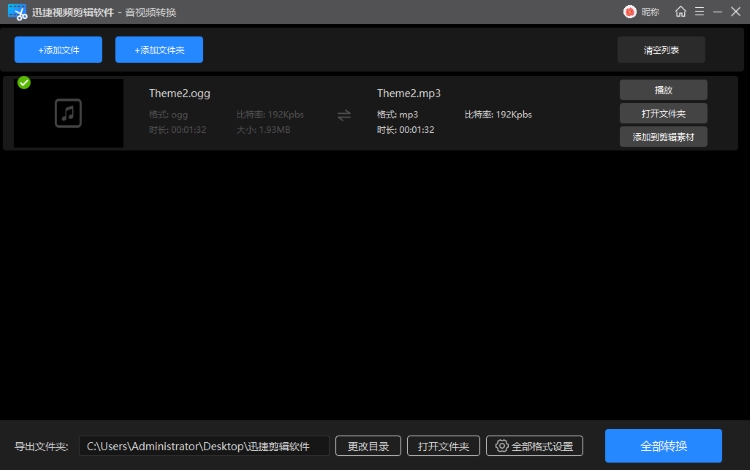Open the hamburger menu in title bar
This screenshot has height=470, width=750.
coord(697,12)
